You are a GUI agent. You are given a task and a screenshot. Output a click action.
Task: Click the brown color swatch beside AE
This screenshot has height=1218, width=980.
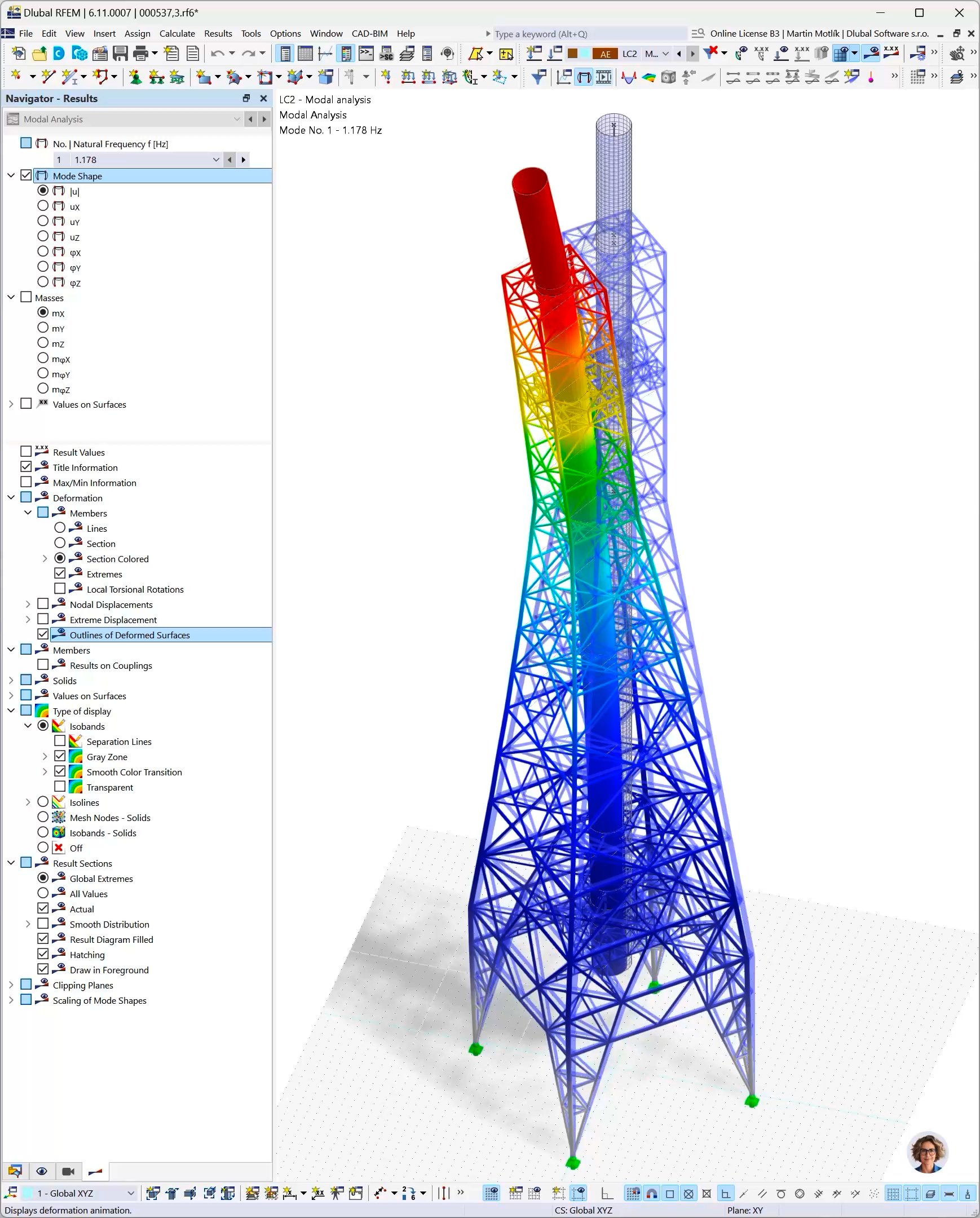[572, 54]
